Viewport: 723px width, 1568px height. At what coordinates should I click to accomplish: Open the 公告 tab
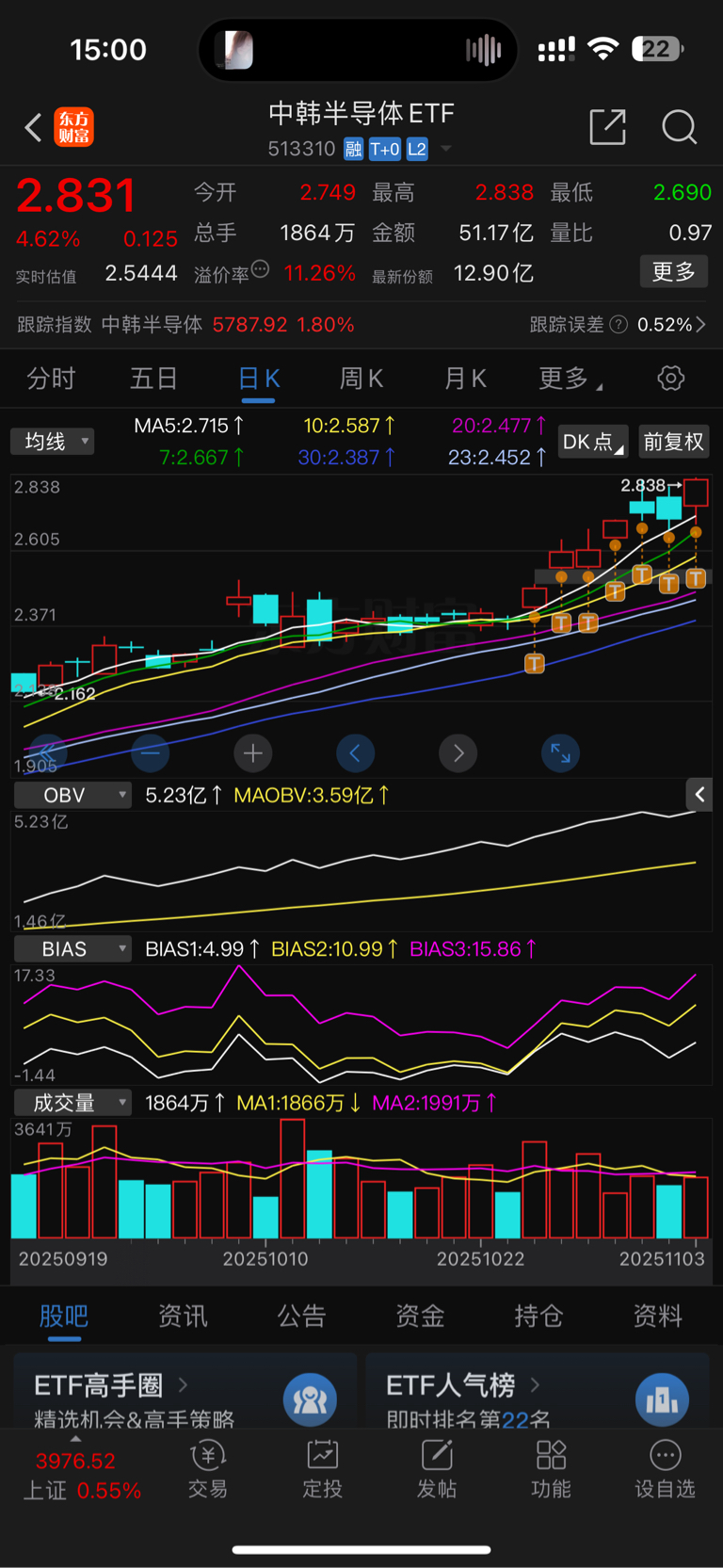pyautogui.click(x=301, y=1317)
